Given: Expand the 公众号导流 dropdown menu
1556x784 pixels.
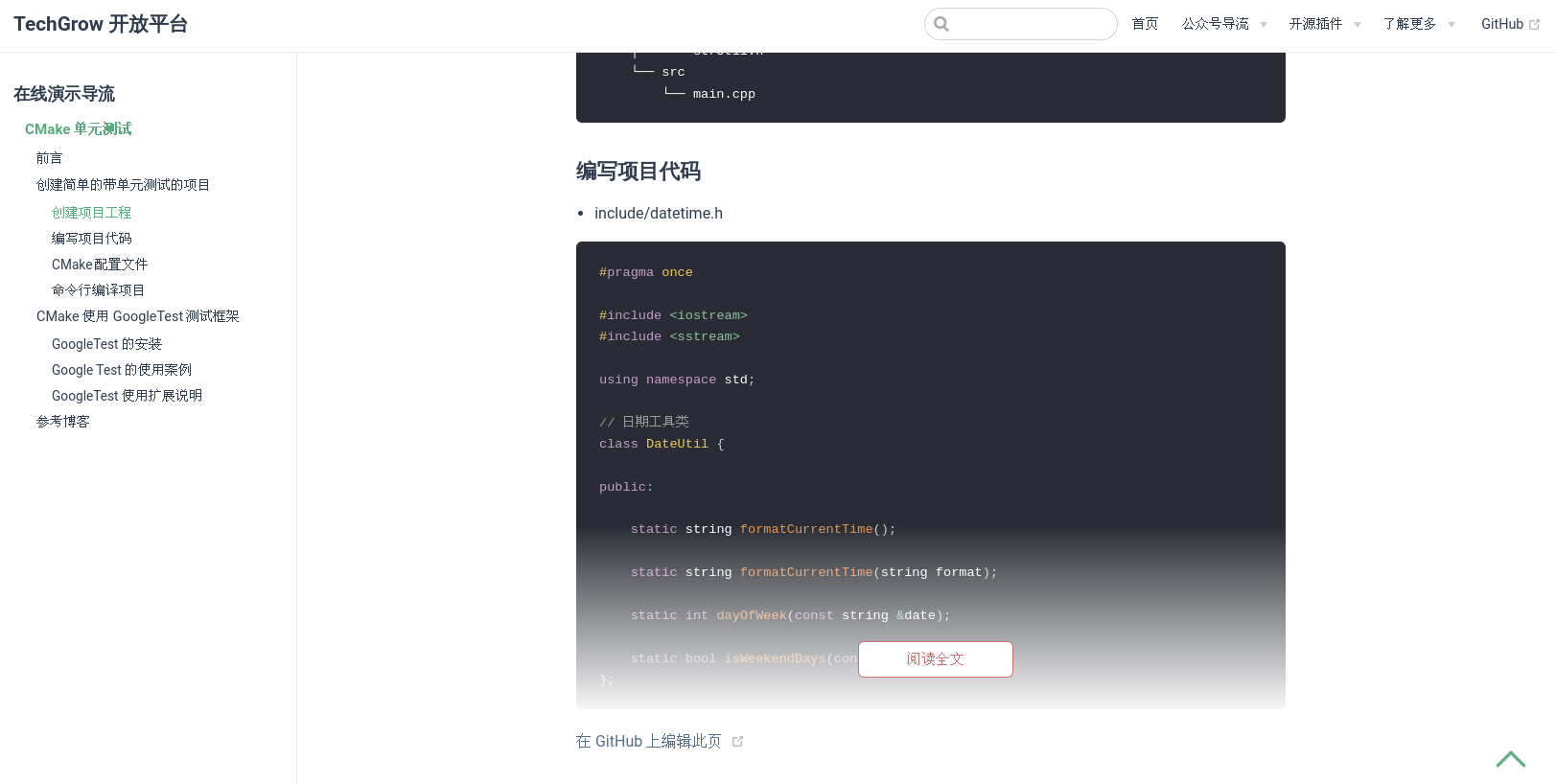Looking at the screenshot, I should point(1223,24).
